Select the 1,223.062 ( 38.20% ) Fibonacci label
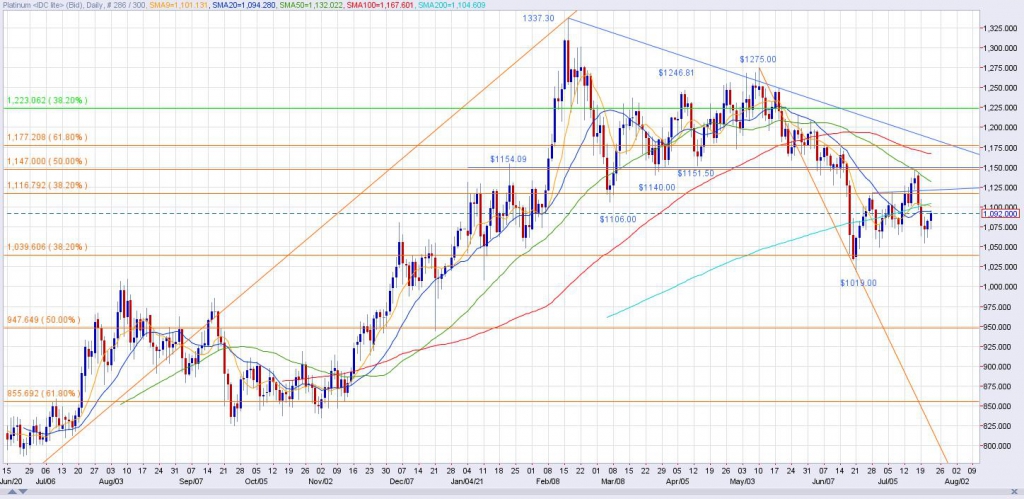The height and width of the screenshot is (499, 1024). (46, 101)
